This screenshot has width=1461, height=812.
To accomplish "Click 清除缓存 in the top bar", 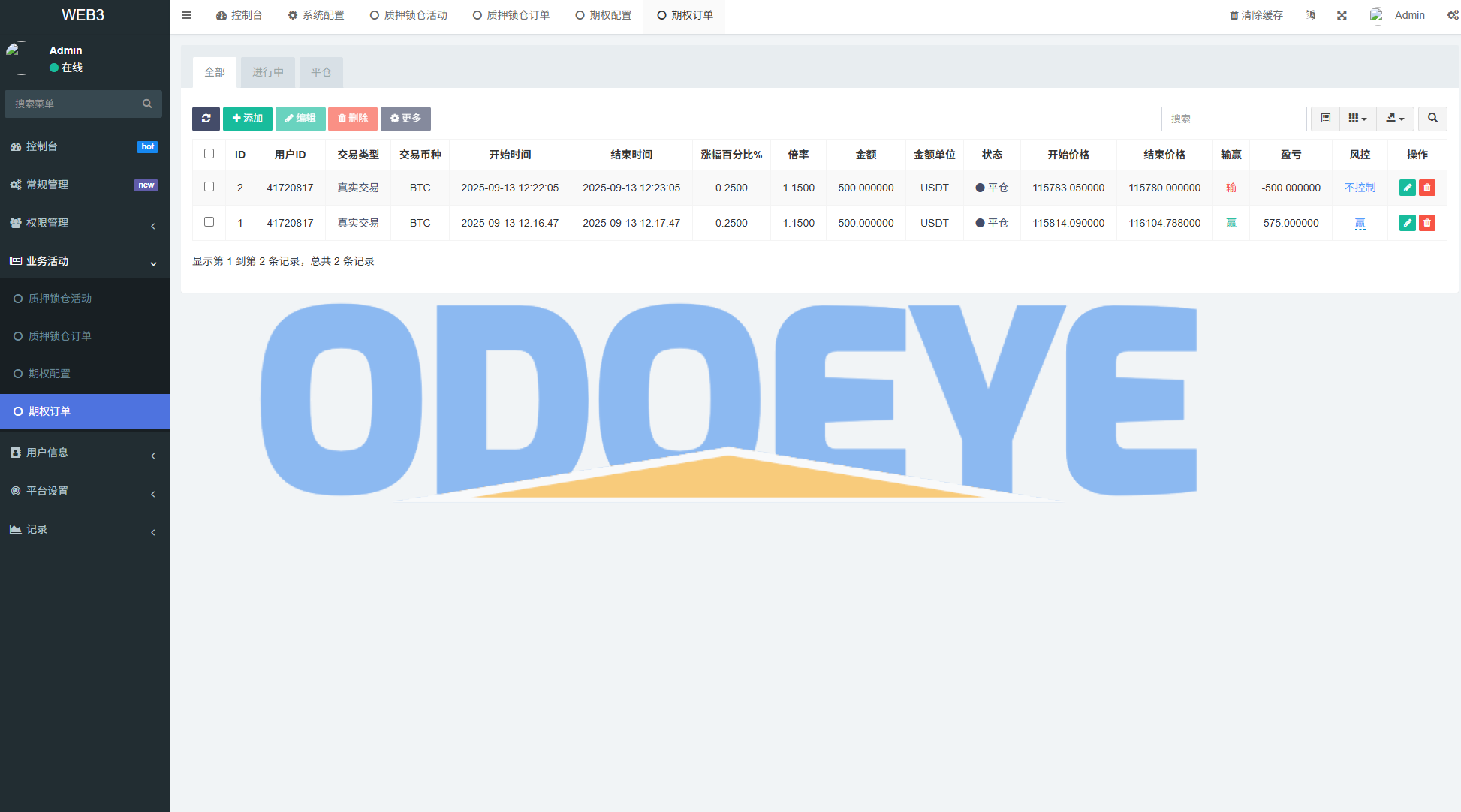I will click(x=1256, y=15).
